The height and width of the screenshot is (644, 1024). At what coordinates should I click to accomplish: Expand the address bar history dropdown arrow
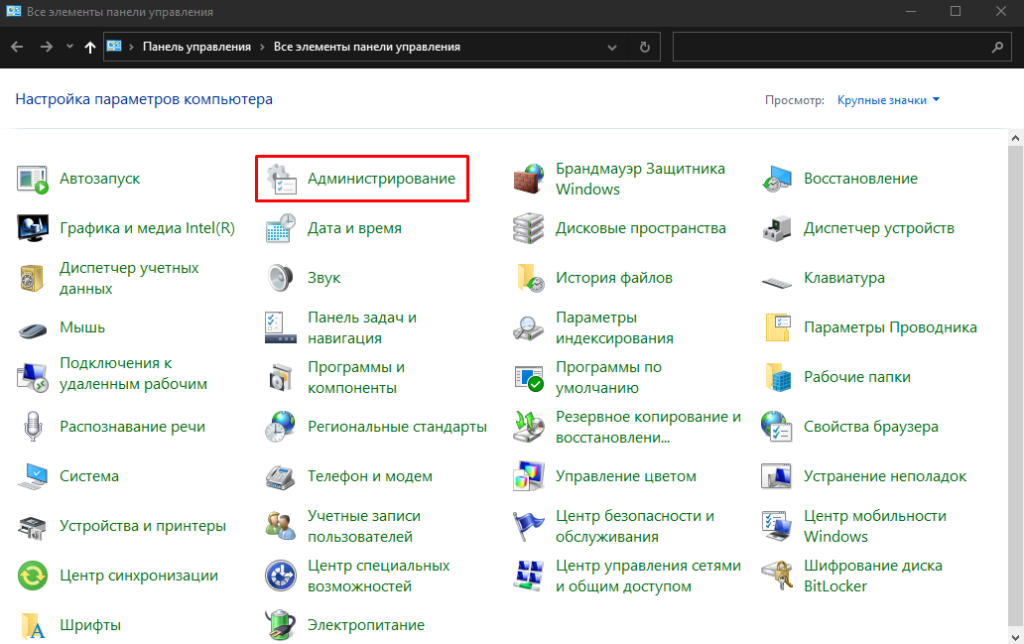click(x=612, y=47)
